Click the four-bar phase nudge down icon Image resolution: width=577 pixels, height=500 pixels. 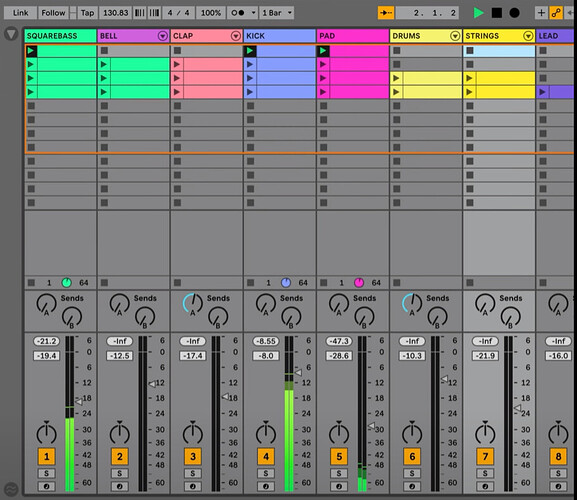click(x=139, y=13)
